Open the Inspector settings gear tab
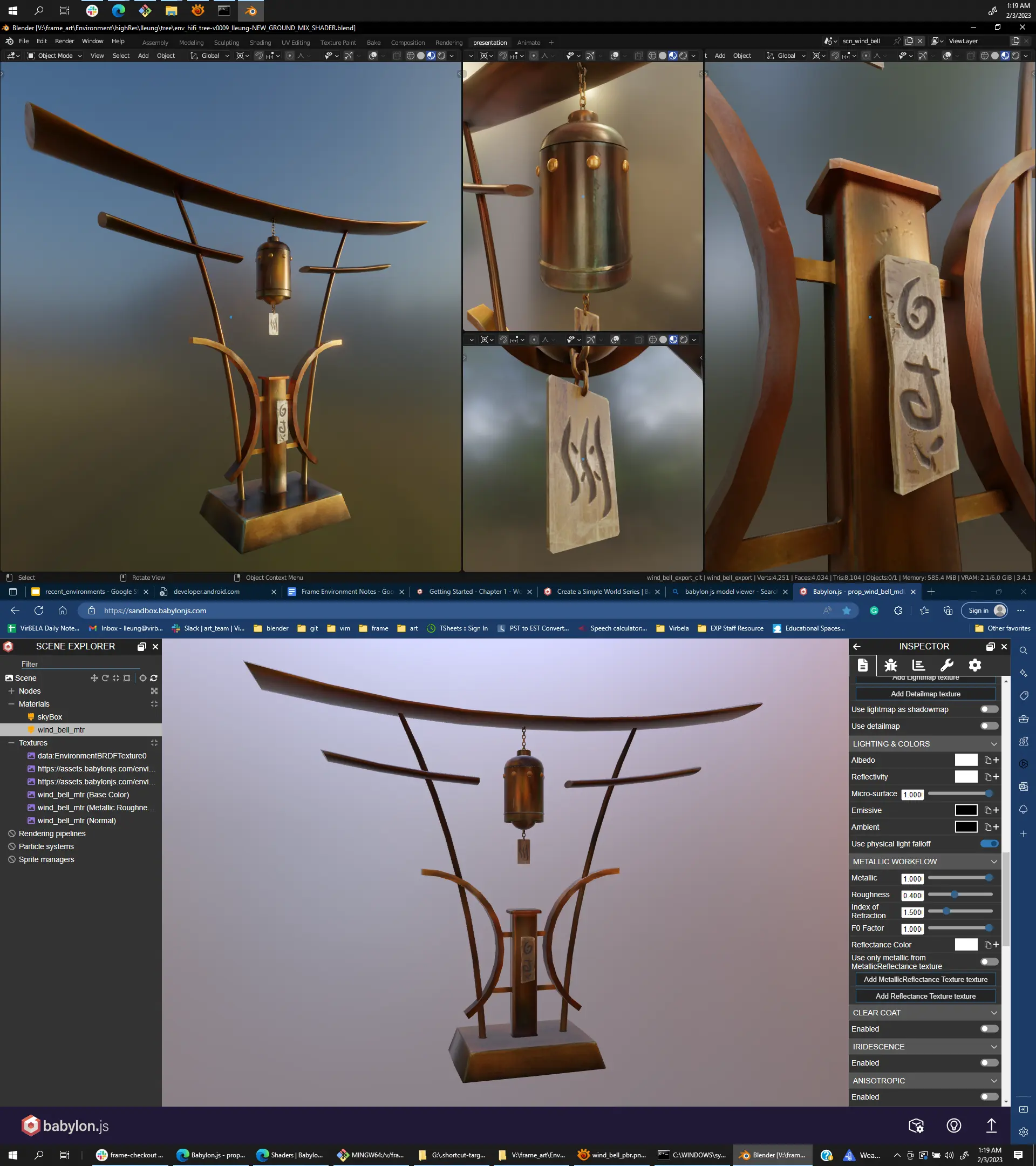The height and width of the screenshot is (1166, 1036). 974,665
